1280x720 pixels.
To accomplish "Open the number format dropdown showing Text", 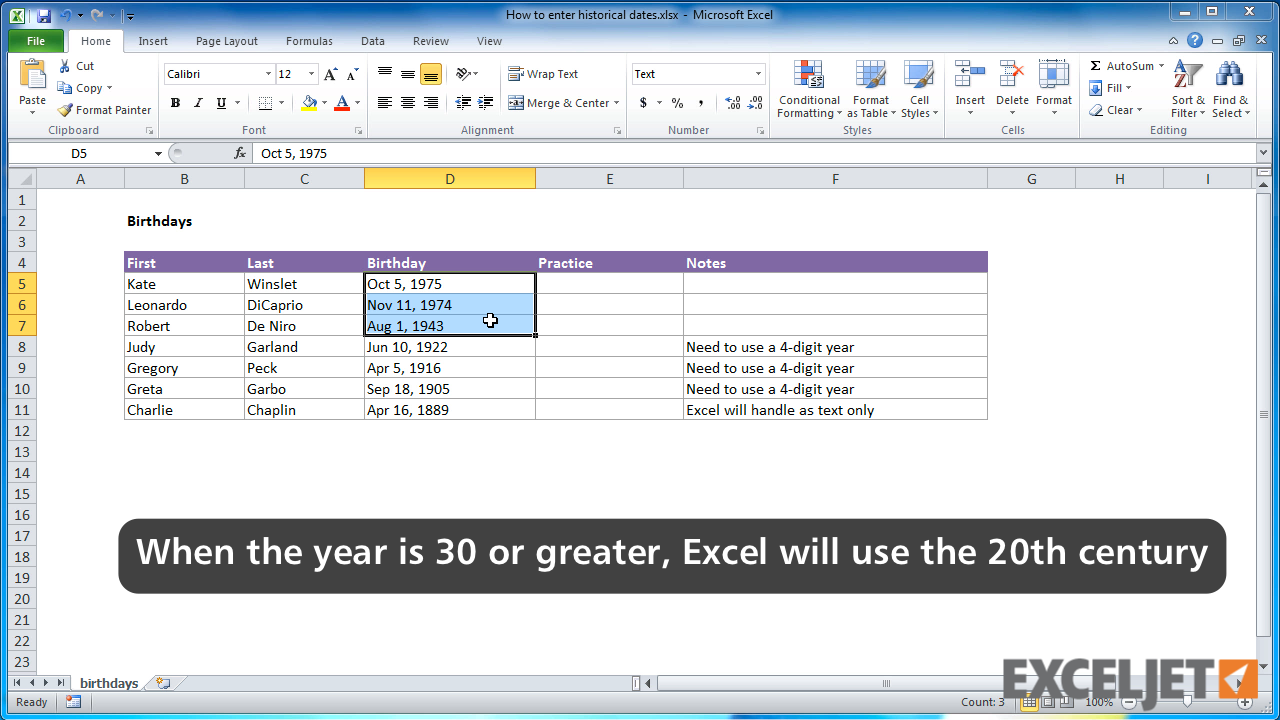I will (758, 74).
